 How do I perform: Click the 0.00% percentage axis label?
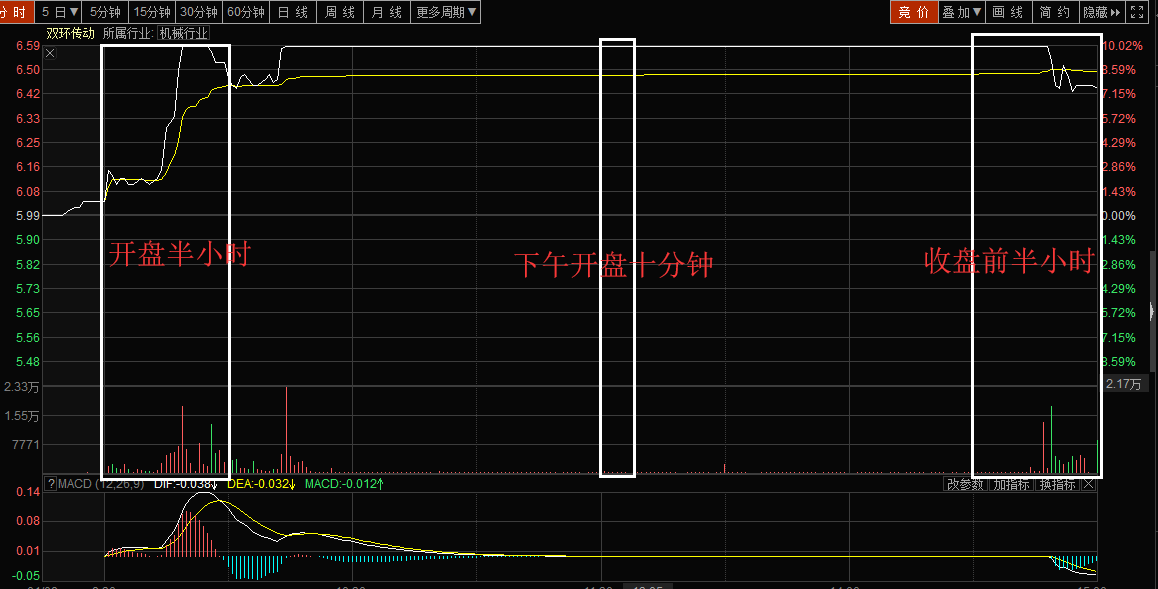pyautogui.click(x=1118, y=216)
